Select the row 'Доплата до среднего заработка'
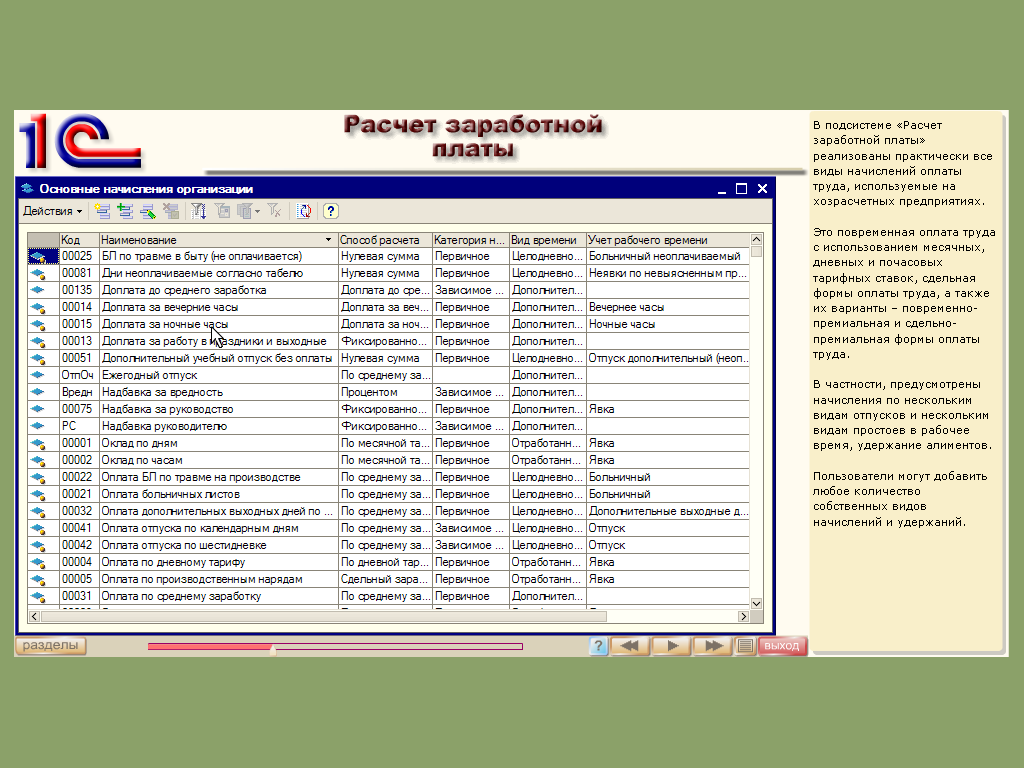This screenshot has height=768, width=1024. [x=389, y=291]
